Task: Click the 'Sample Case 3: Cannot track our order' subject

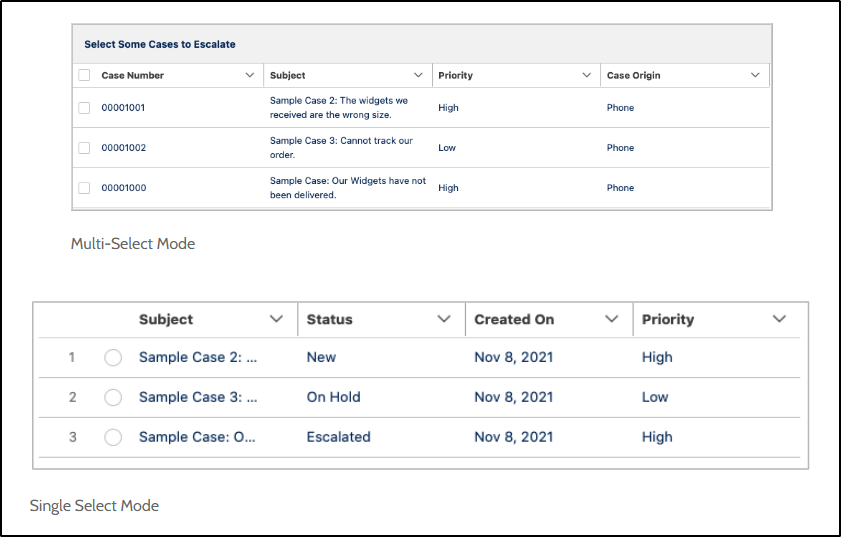Action: pos(341,147)
